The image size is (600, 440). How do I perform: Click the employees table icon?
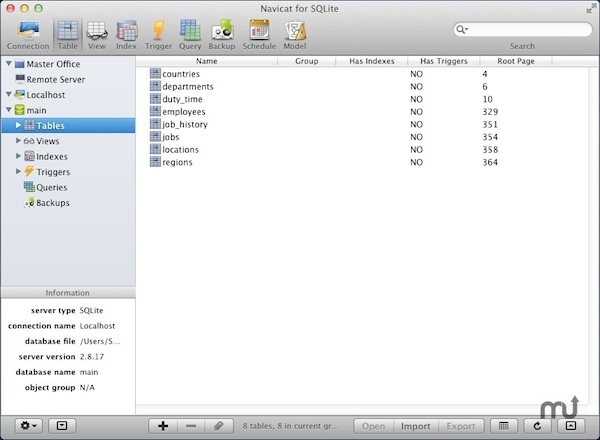click(155, 111)
